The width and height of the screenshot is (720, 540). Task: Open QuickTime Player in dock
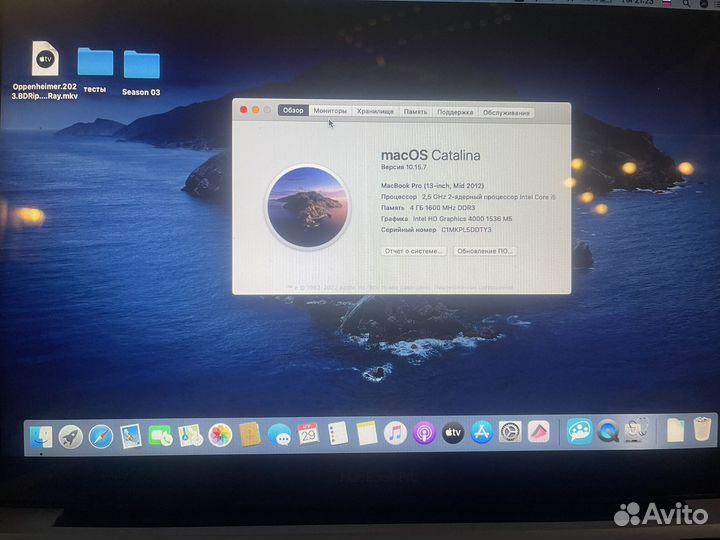coord(608,431)
